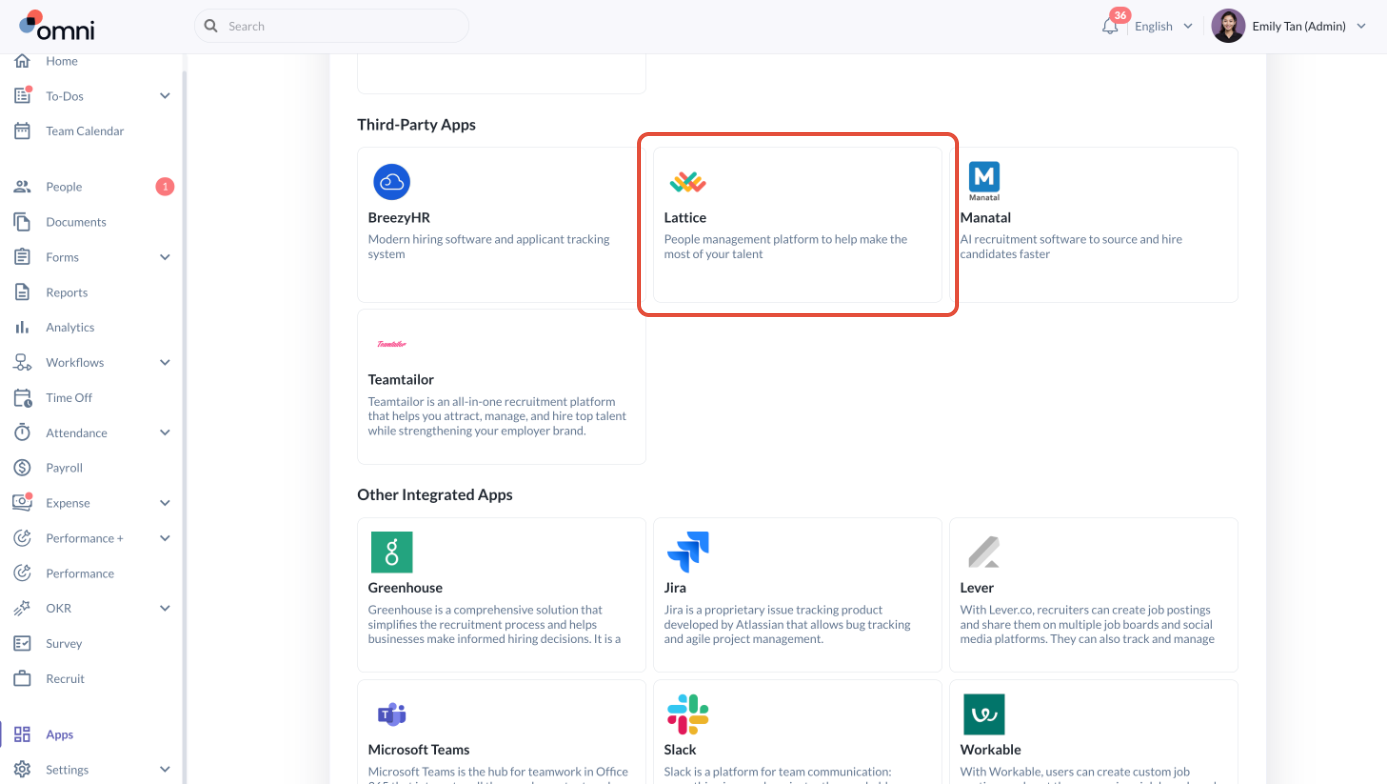Expand the Performance + sidebar chevron
This screenshot has height=784, width=1387.
click(165, 538)
